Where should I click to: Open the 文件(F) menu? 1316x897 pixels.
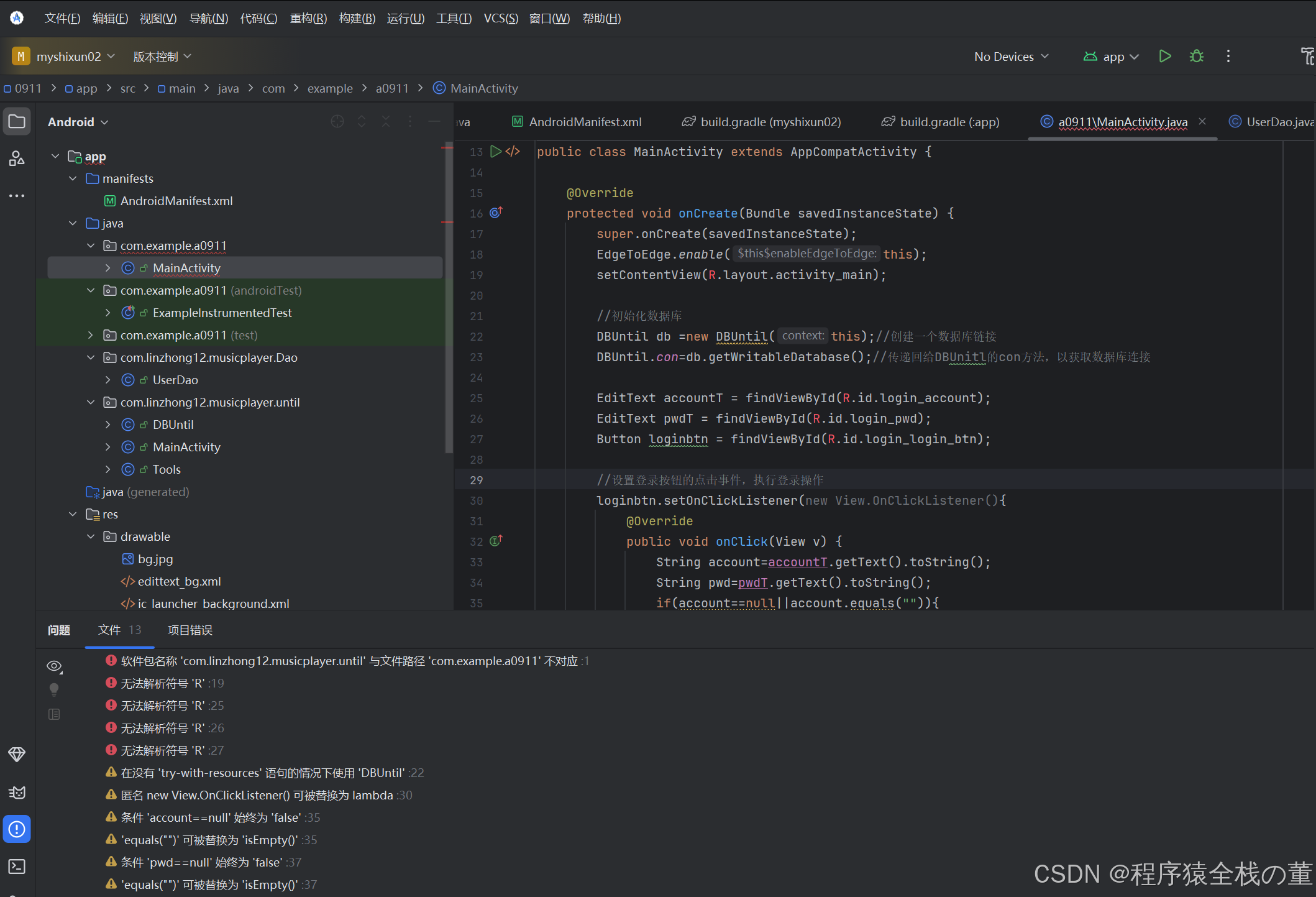[62, 18]
